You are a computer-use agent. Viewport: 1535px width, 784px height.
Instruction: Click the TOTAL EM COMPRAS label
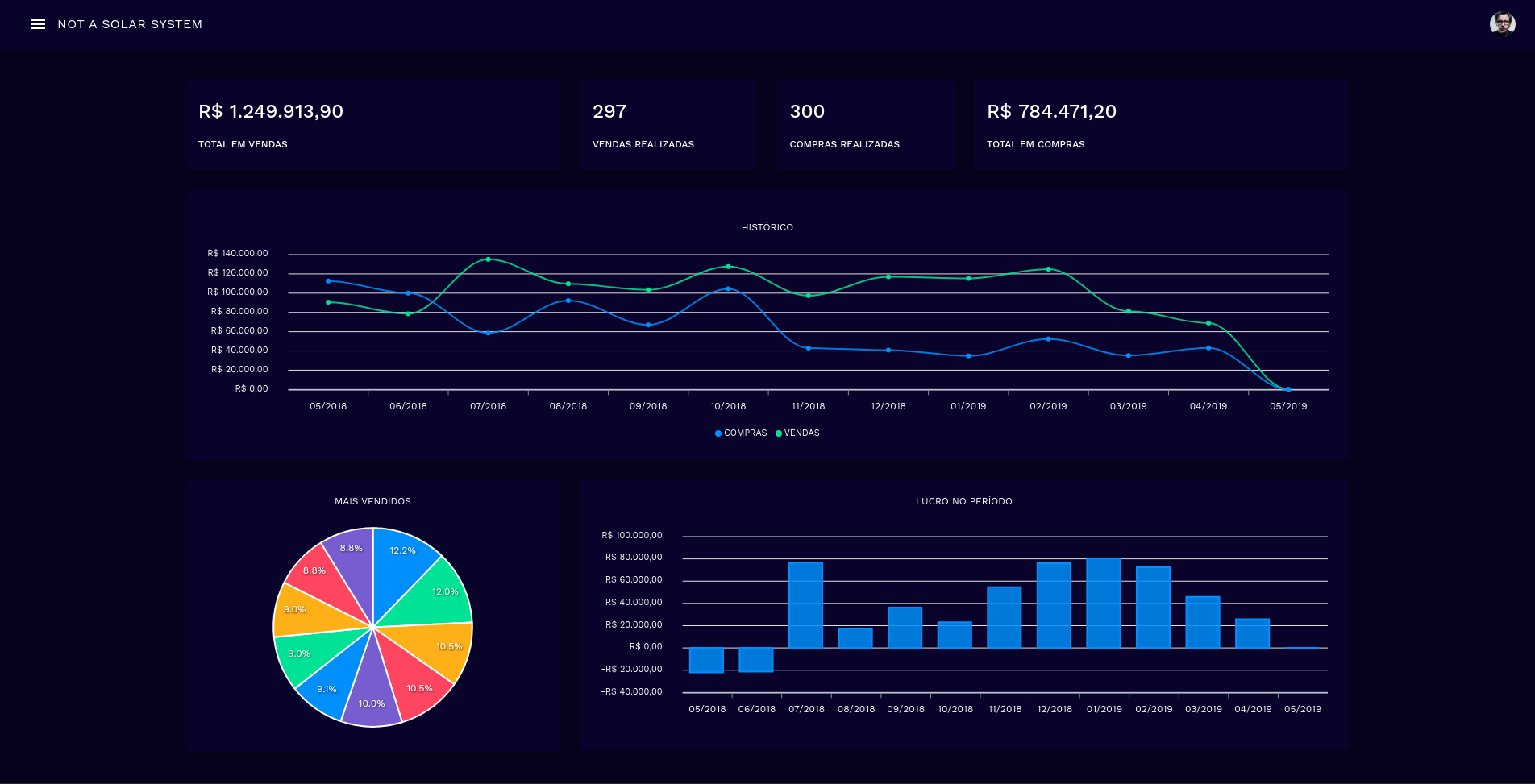(x=1036, y=144)
